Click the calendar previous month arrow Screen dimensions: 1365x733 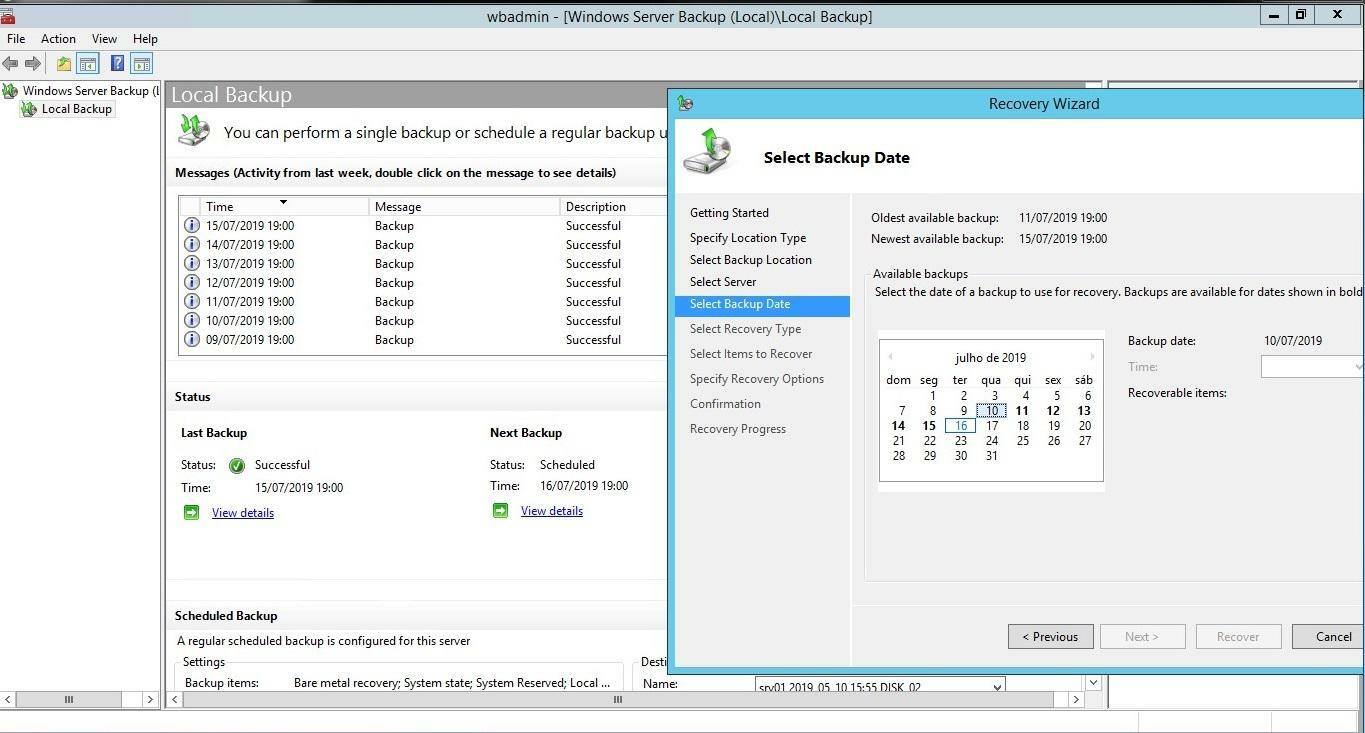(x=890, y=357)
